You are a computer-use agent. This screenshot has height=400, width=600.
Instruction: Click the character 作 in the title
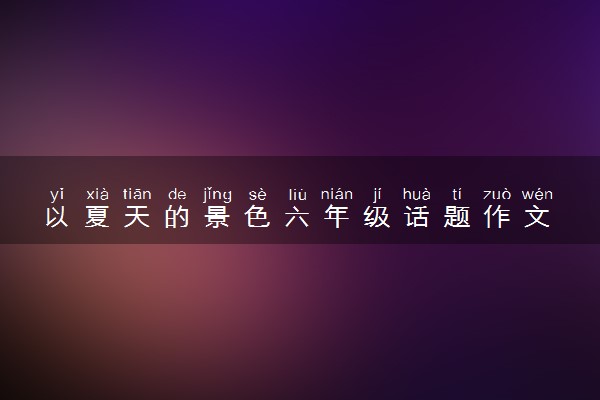click(497, 217)
